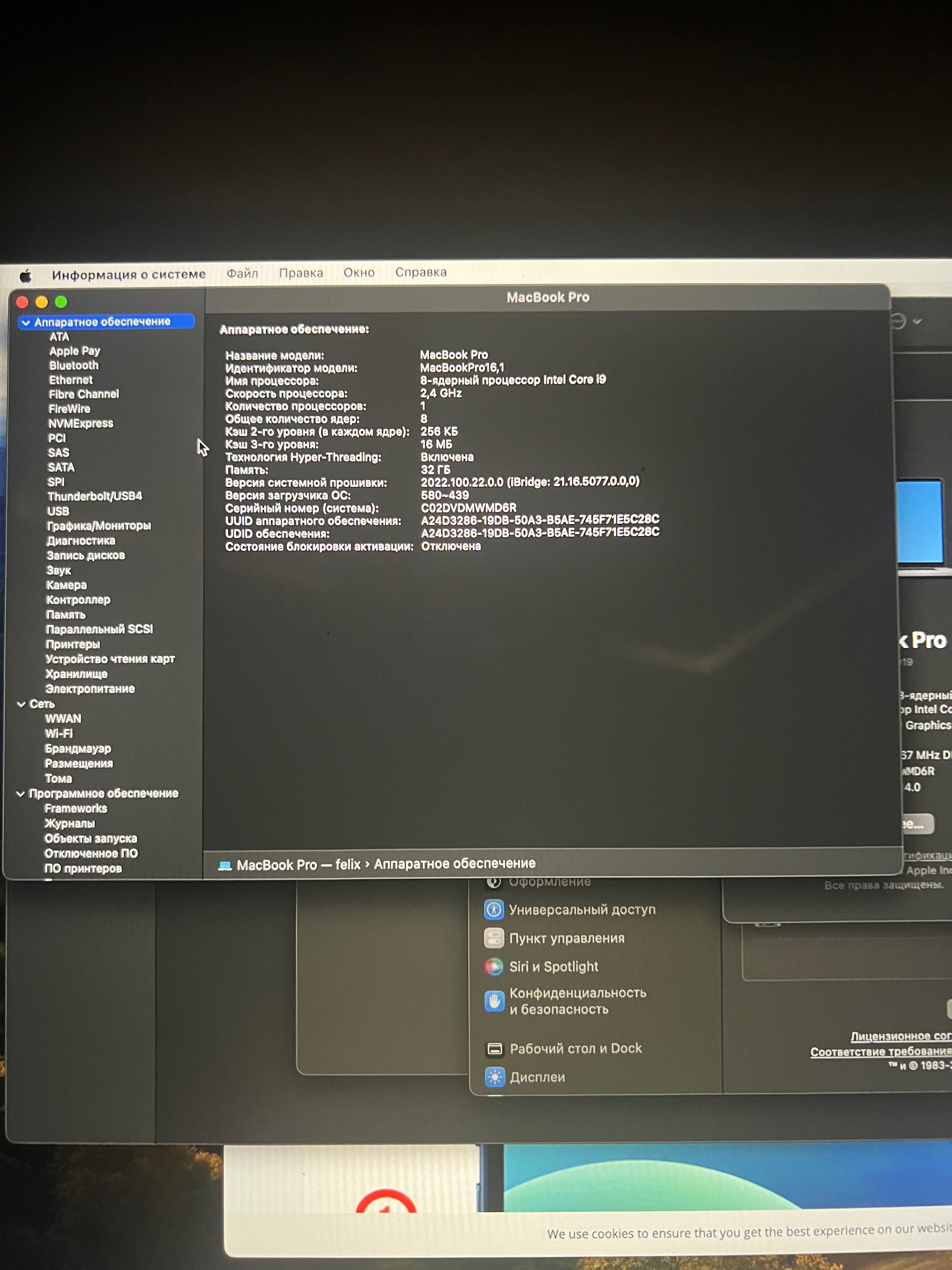Select Запись дисков in the sidebar
This screenshot has width=952, height=1270.
pyautogui.click(x=86, y=556)
